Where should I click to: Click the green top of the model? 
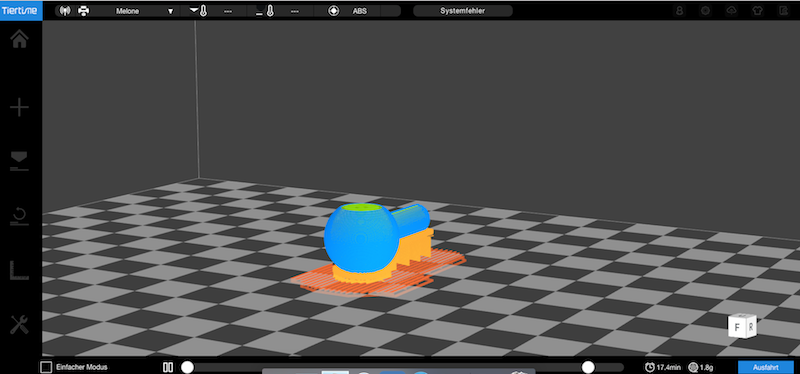tap(363, 208)
